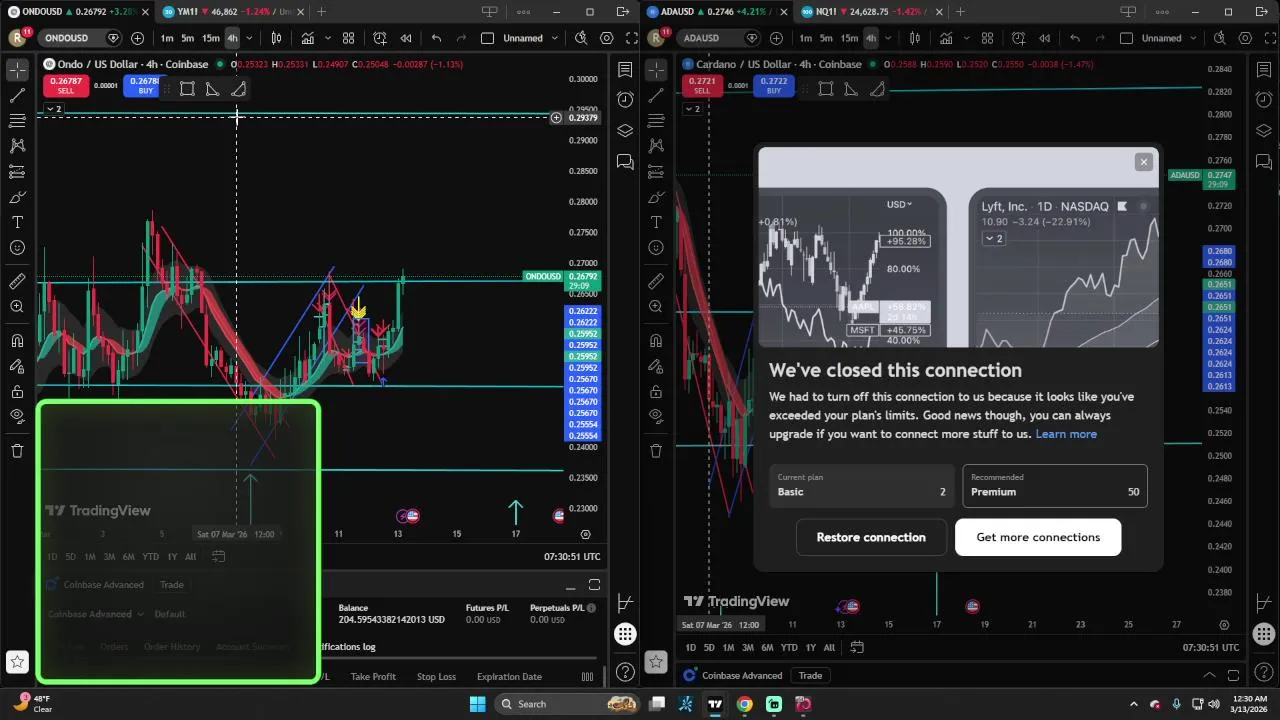Remove drawings with the trash icon in ONDOUSD window
Screen dimensions: 1280x720
tap(17, 451)
